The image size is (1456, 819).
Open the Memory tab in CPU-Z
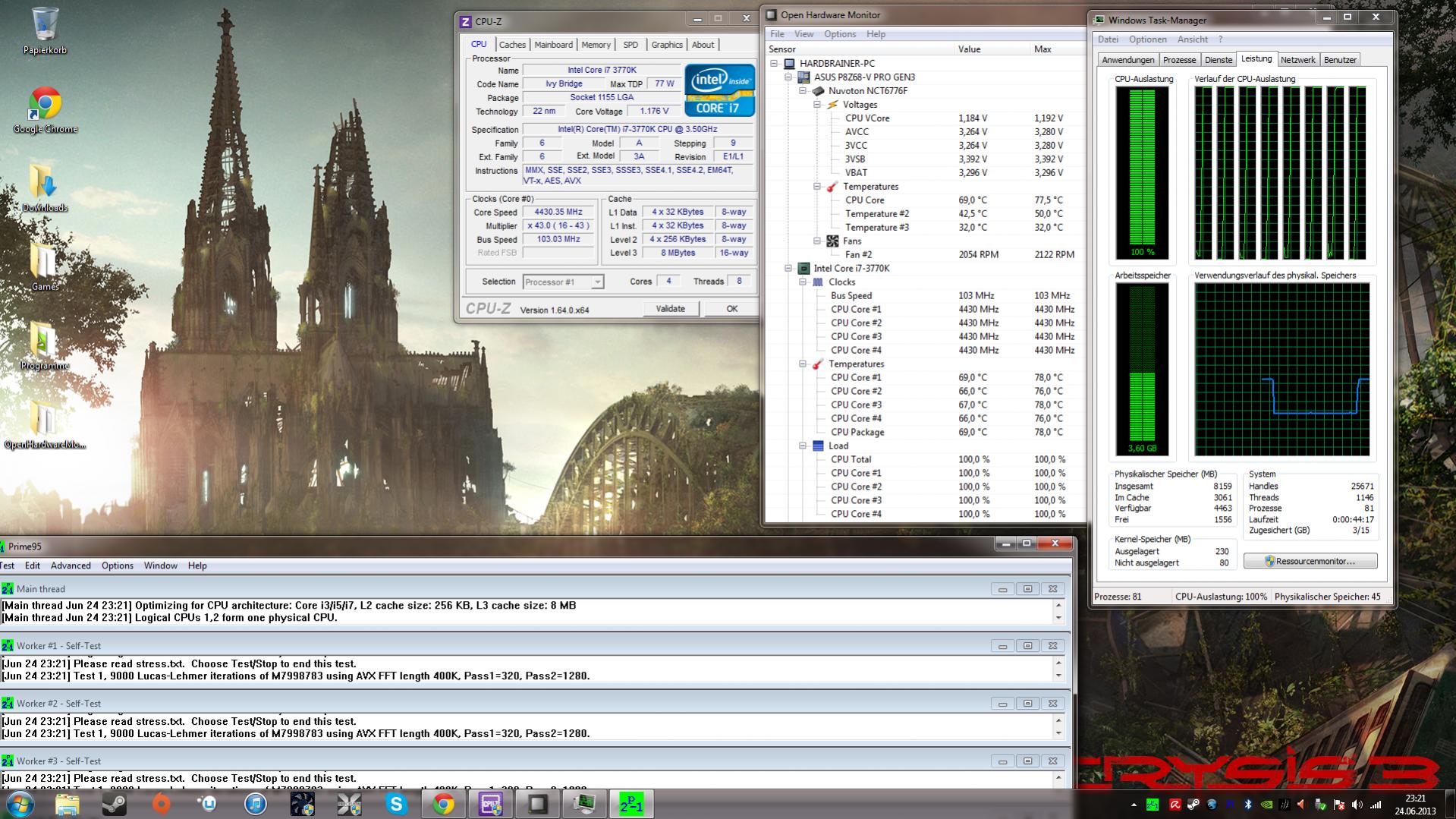click(x=596, y=45)
